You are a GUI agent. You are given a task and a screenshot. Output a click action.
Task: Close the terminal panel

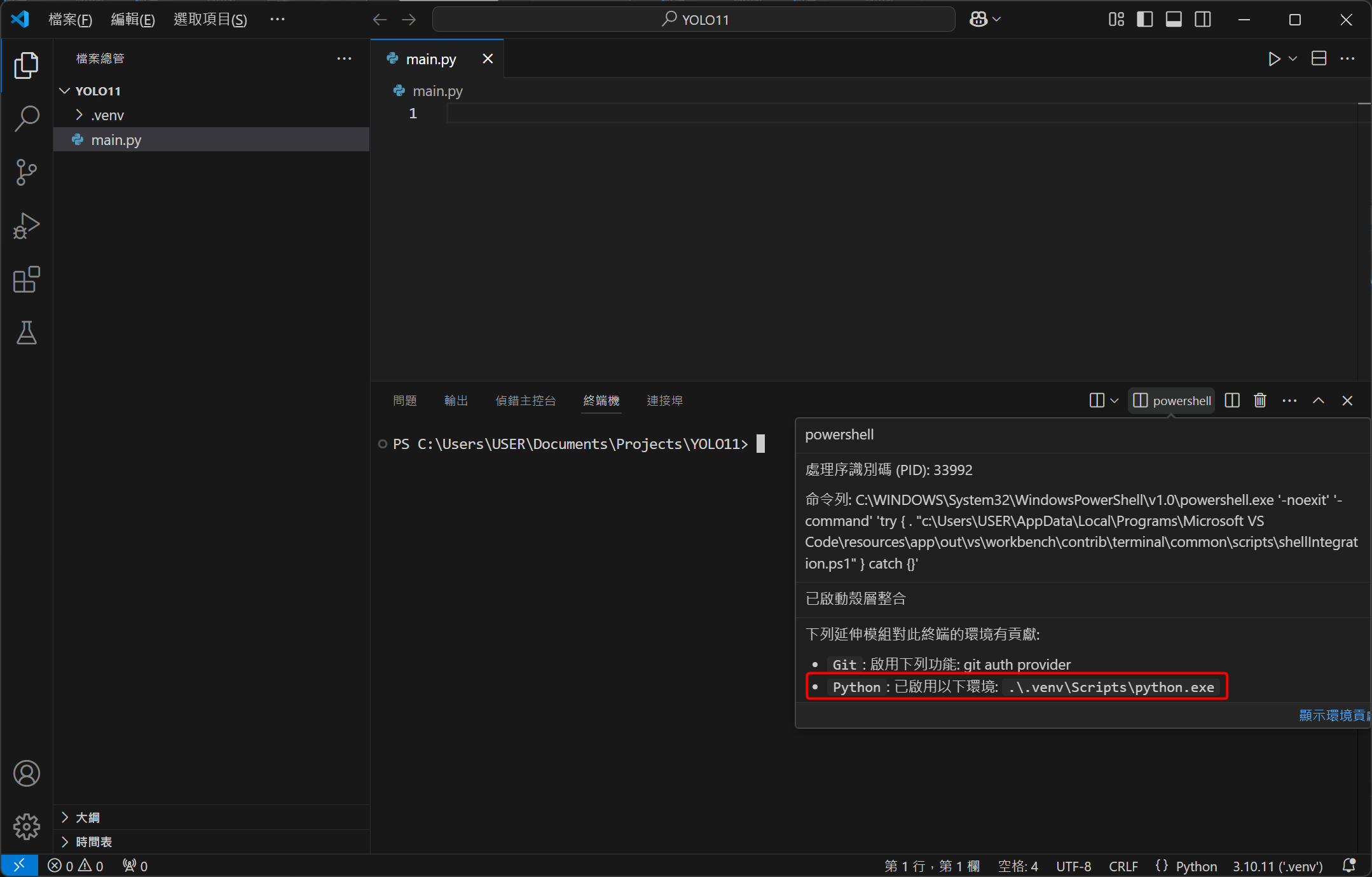point(1347,400)
